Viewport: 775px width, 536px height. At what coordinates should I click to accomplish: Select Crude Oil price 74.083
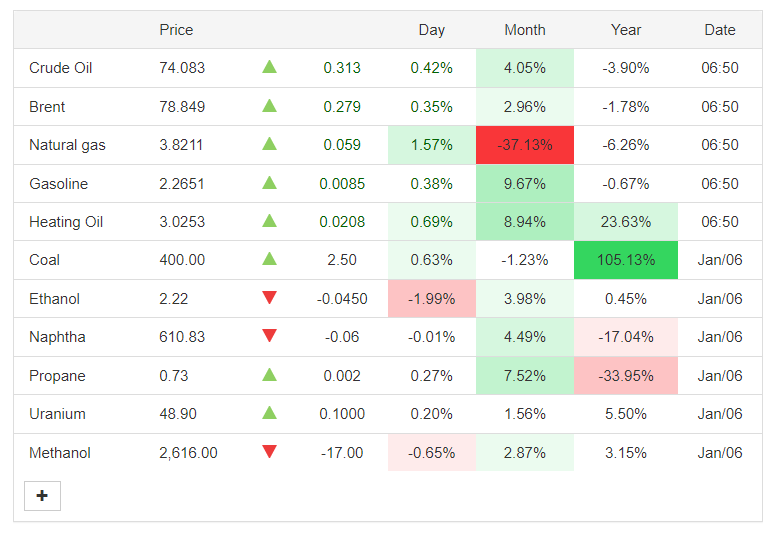pos(182,68)
